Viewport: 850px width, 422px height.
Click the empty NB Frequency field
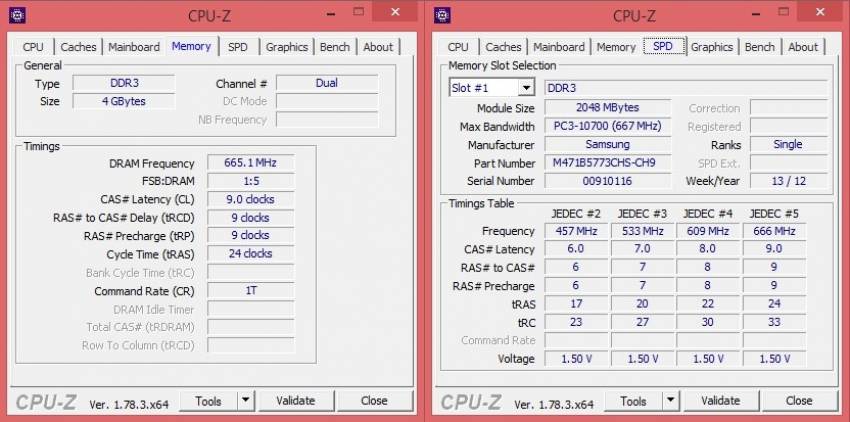(327, 119)
